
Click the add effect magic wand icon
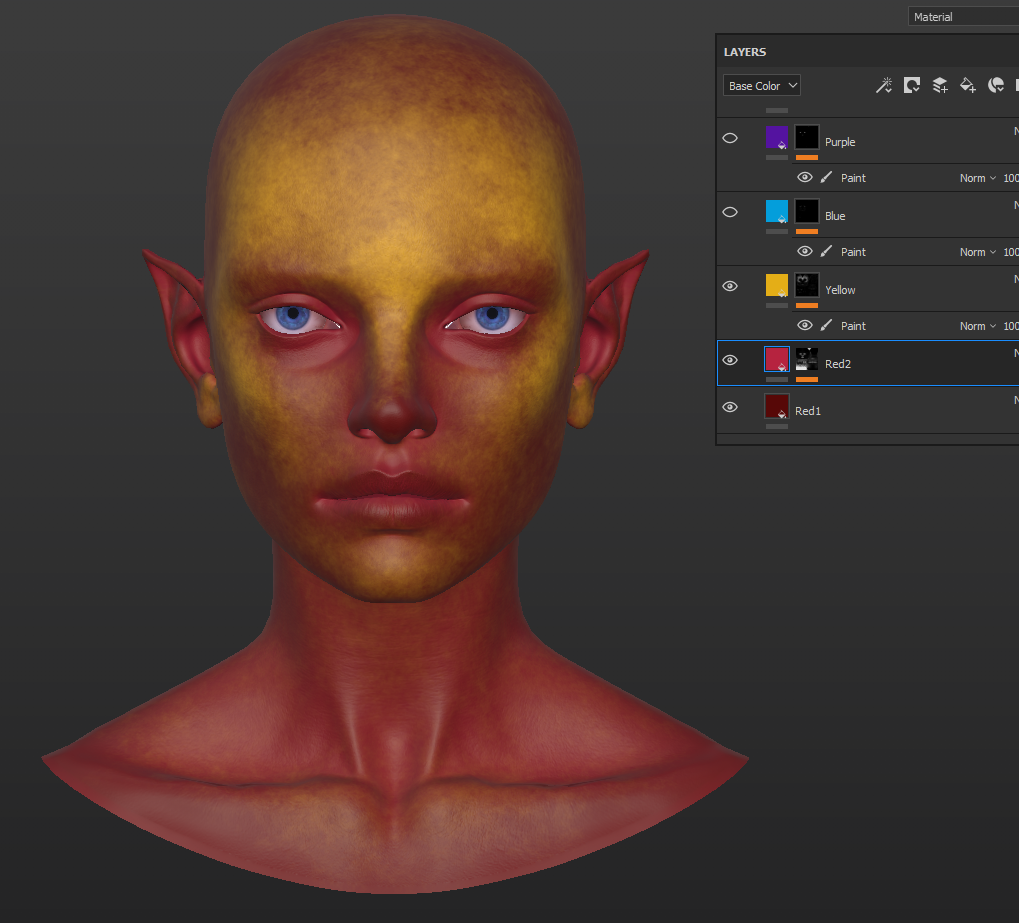click(x=883, y=86)
